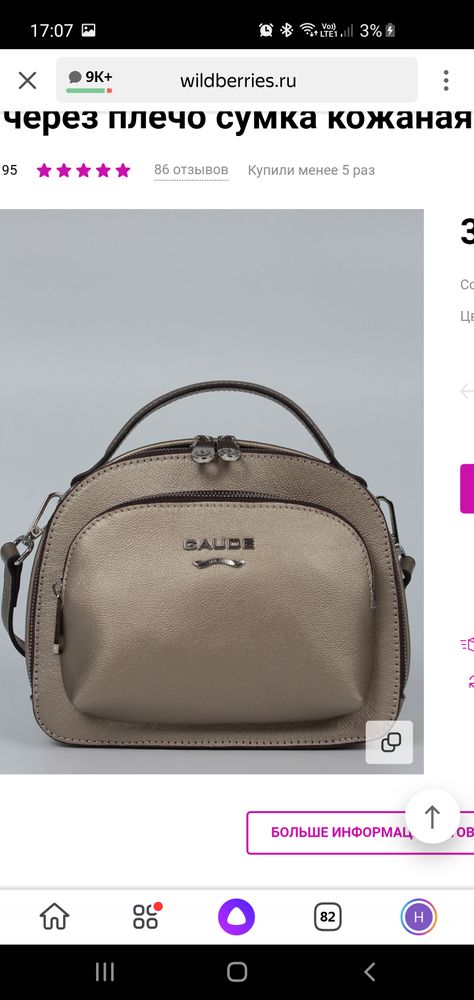Screen dimensions: 474x1000
Task: Tap the Android recent apps button
Action: coord(105,971)
